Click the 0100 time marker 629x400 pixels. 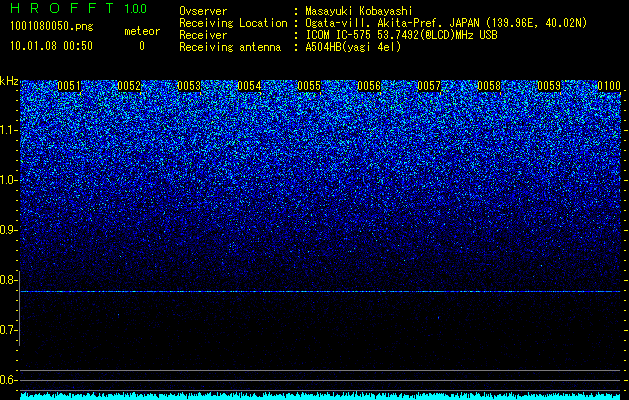[609, 86]
